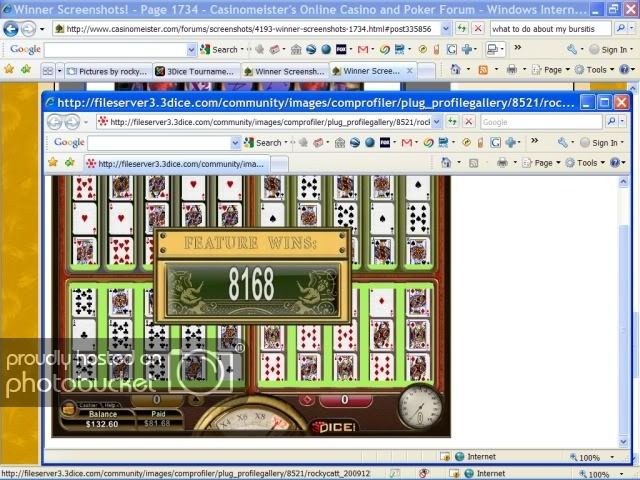Open a new tab in outer window
Viewport: 640px width, 480px height.
coord(427,71)
